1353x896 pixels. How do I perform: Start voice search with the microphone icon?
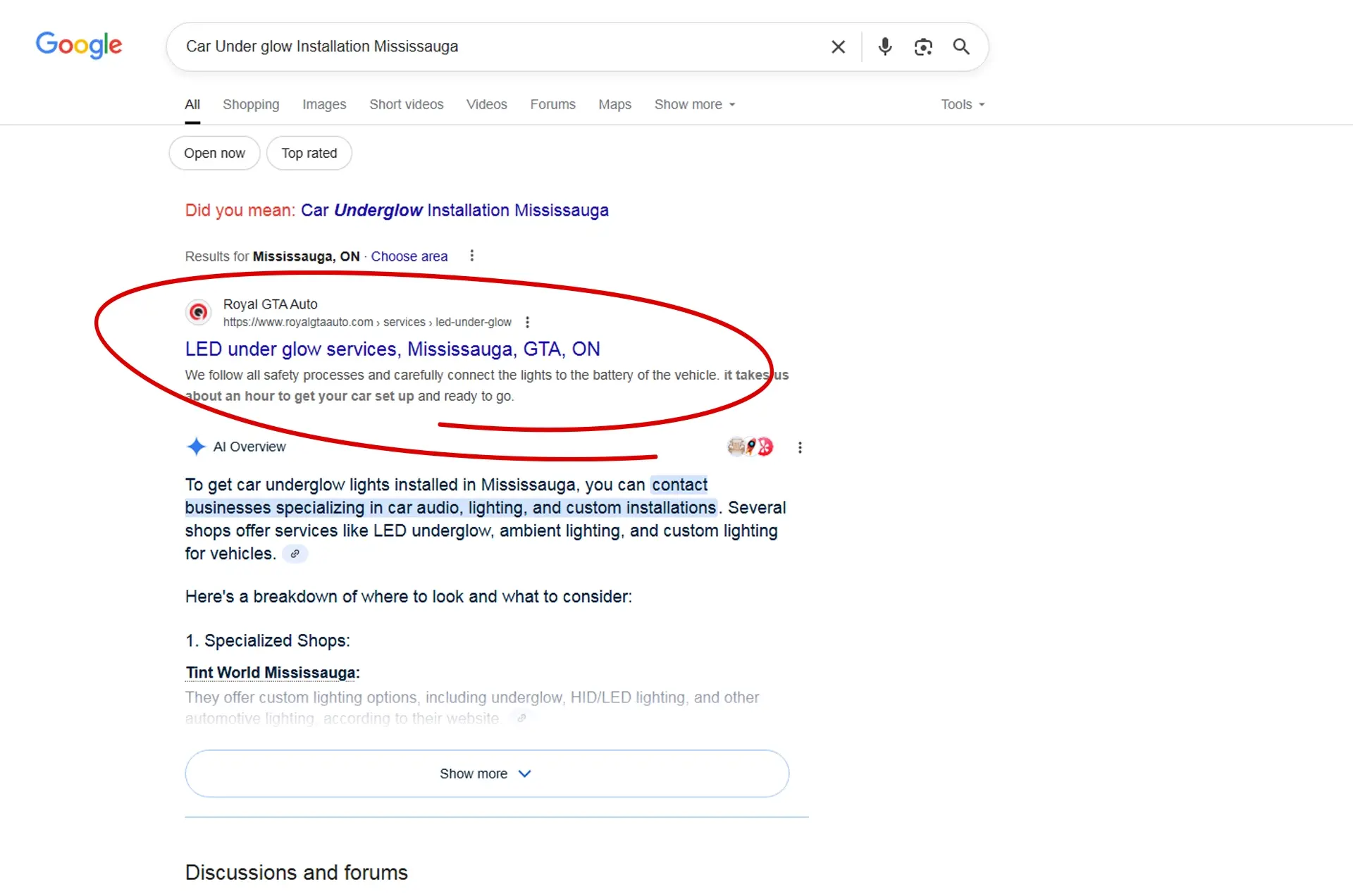(885, 46)
